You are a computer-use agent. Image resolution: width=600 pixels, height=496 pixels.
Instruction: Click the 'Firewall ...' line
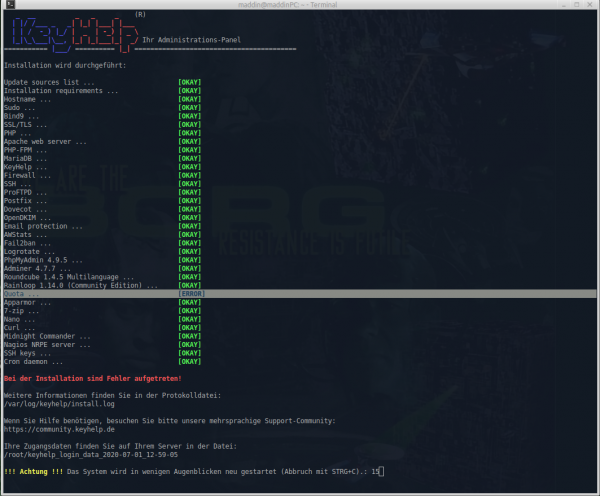tap(27, 175)
